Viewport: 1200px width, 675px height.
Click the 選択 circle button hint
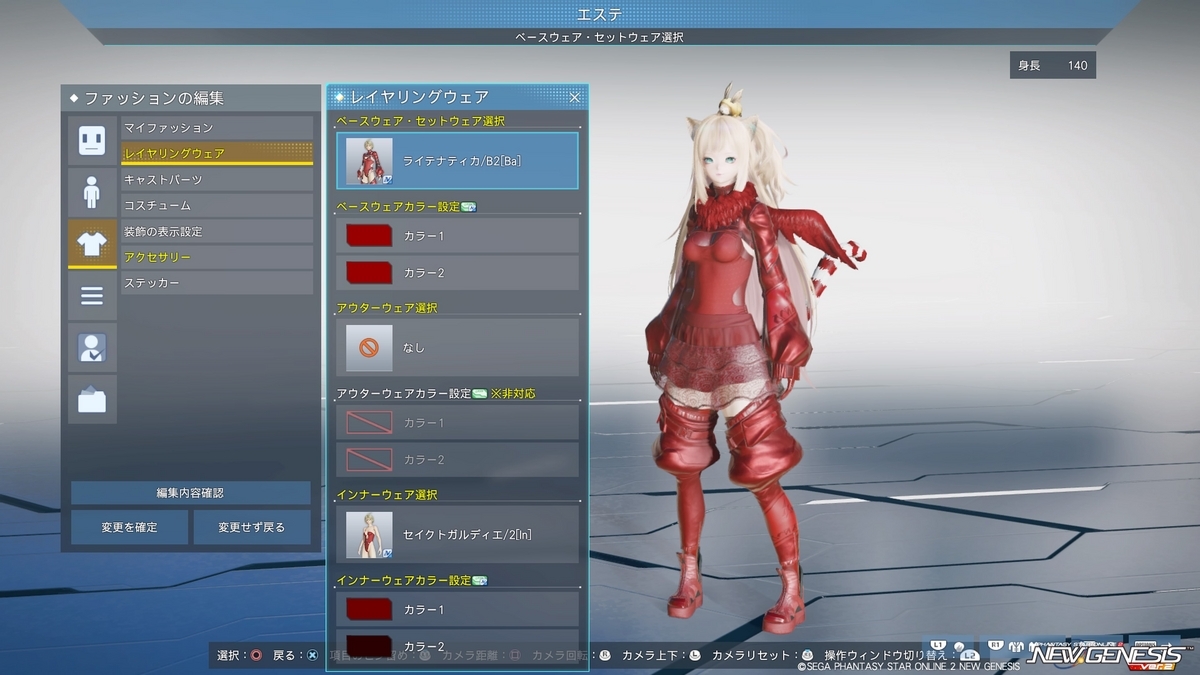coord(257,656)
